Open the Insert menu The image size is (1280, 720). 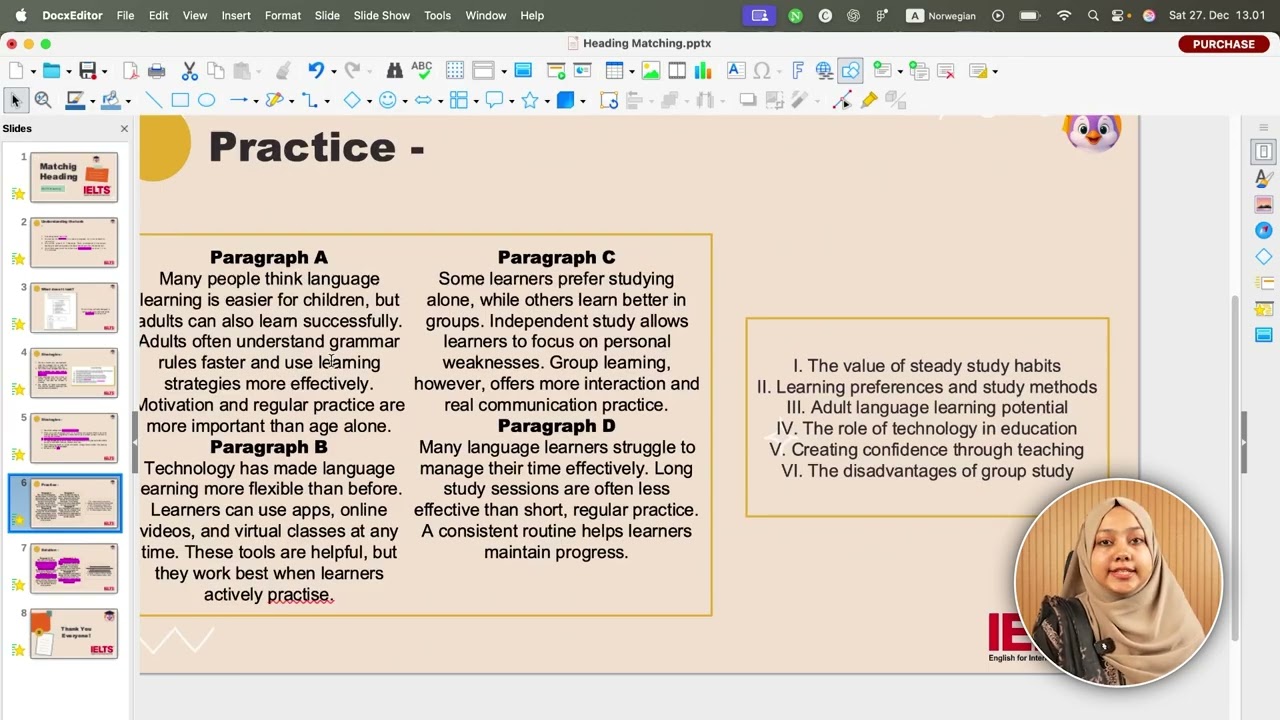coord(236,15)
